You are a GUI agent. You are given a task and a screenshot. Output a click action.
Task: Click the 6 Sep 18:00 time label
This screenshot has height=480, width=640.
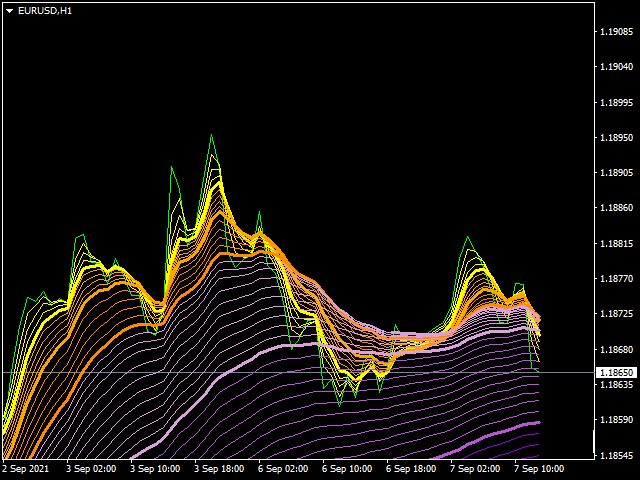point(411,469)
